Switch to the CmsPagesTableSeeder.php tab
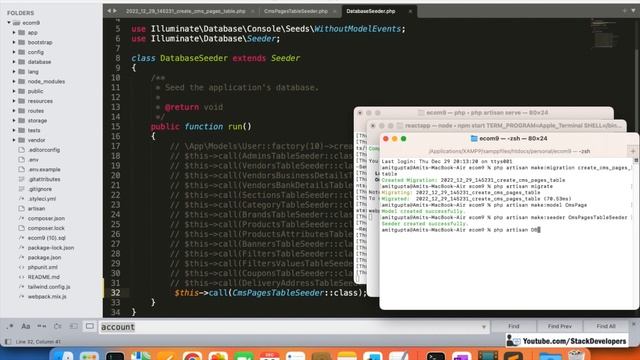Viewport: 640px width, 360px height. point(296,11)
